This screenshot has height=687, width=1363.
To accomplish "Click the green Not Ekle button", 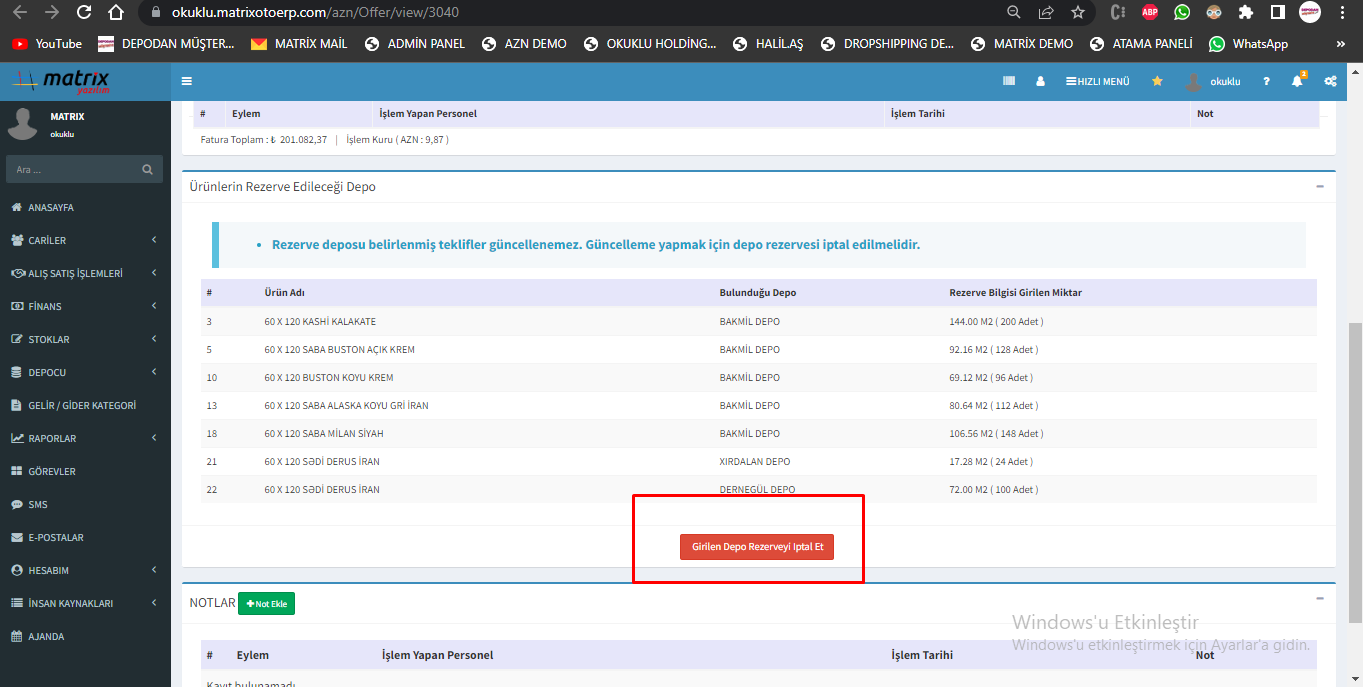I will click(266, 603).
